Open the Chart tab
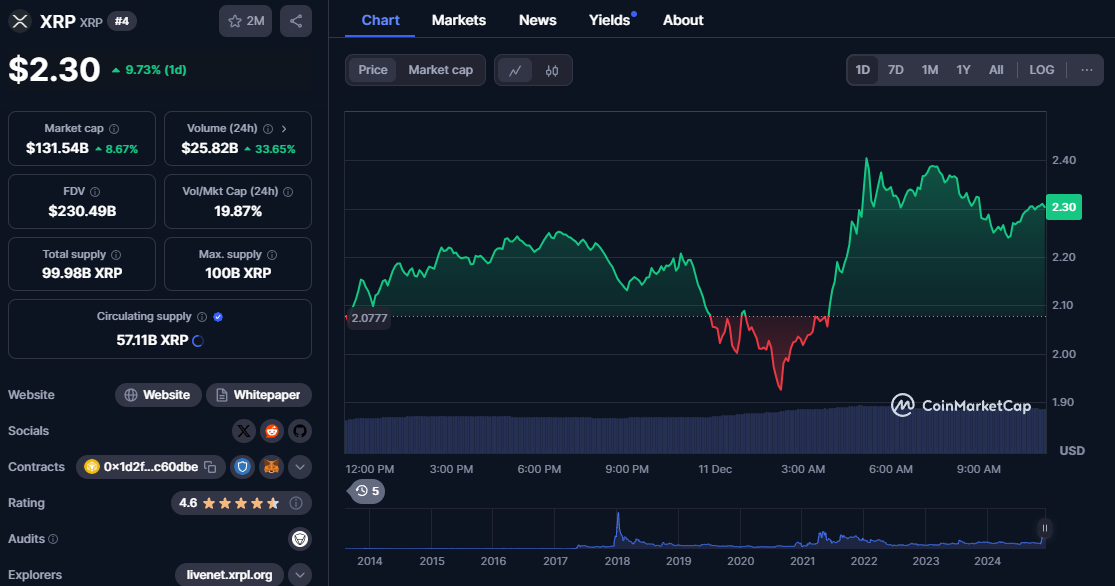The height and width of the screenshot is (586, 1115). pos(380,21)
